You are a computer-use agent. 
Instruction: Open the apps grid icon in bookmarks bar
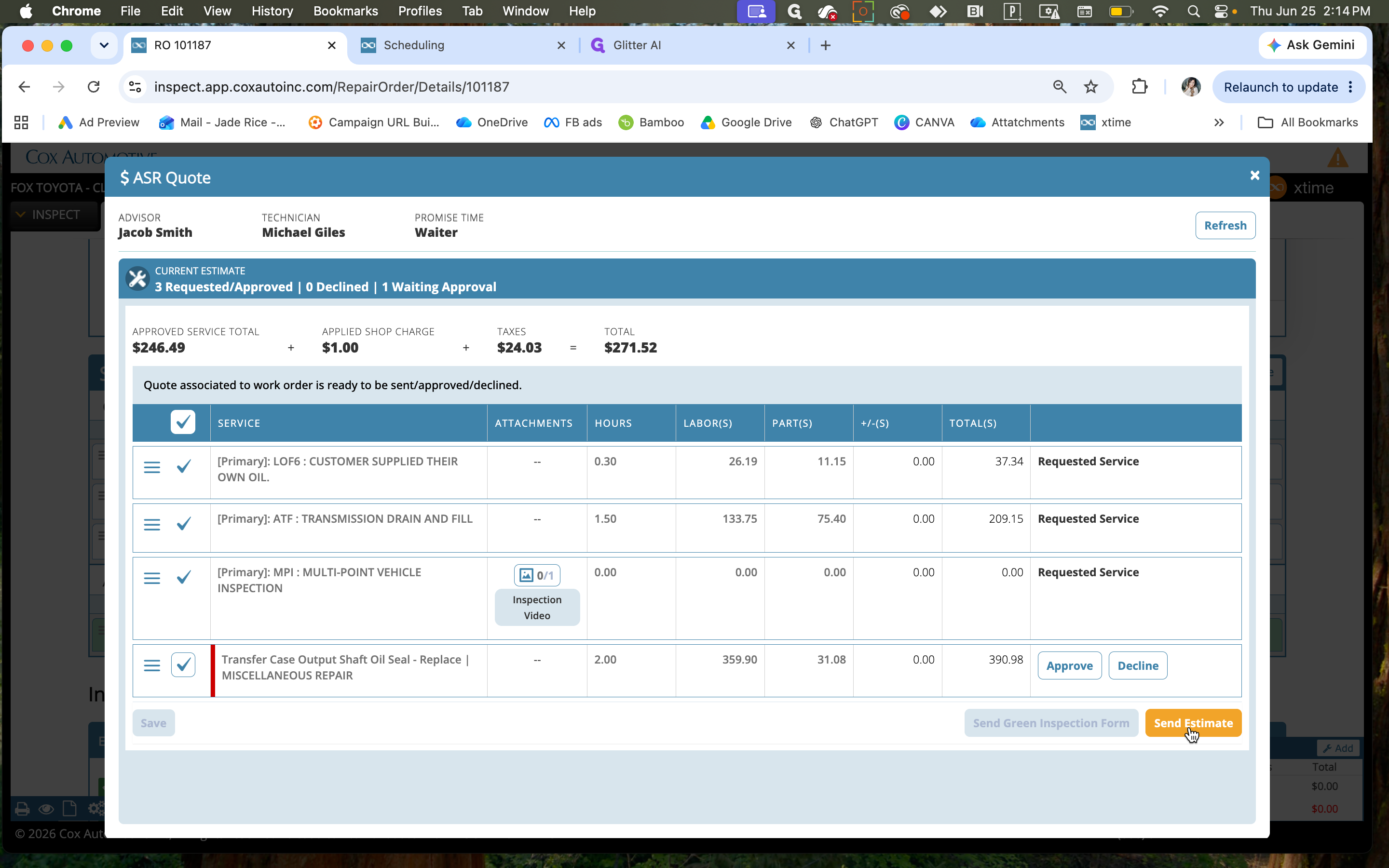(x=21, y=122)
